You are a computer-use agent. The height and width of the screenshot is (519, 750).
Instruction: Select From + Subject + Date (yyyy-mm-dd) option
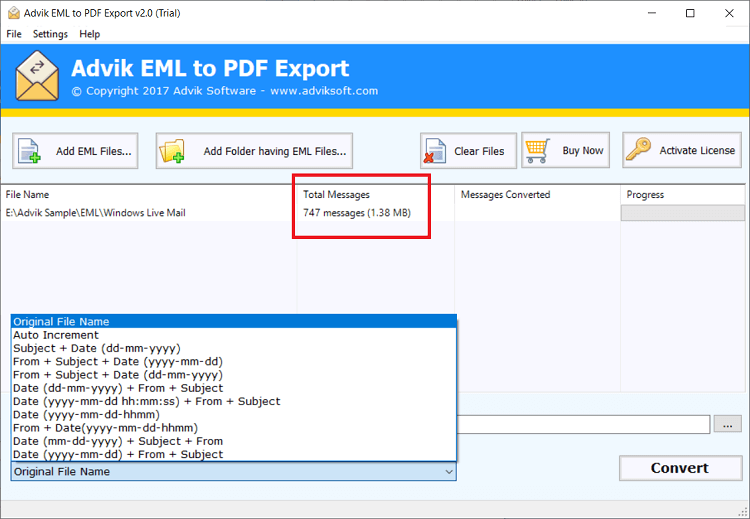pos(234,362)
